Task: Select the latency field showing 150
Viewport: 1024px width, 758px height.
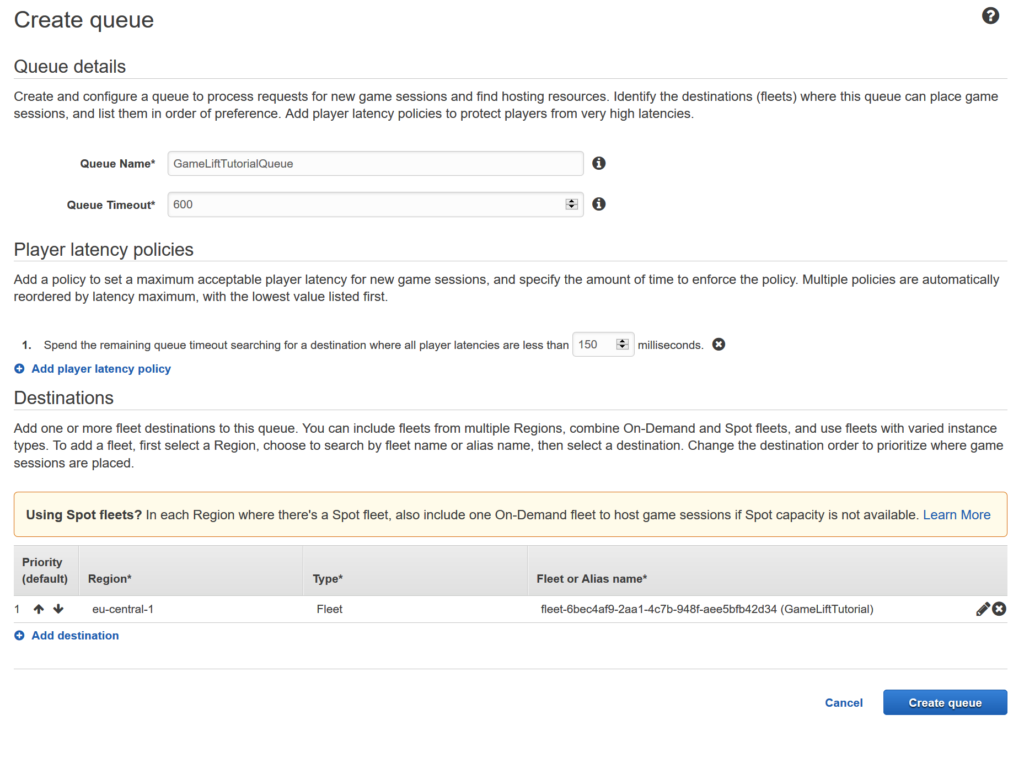Action: [x=593, y=344]
